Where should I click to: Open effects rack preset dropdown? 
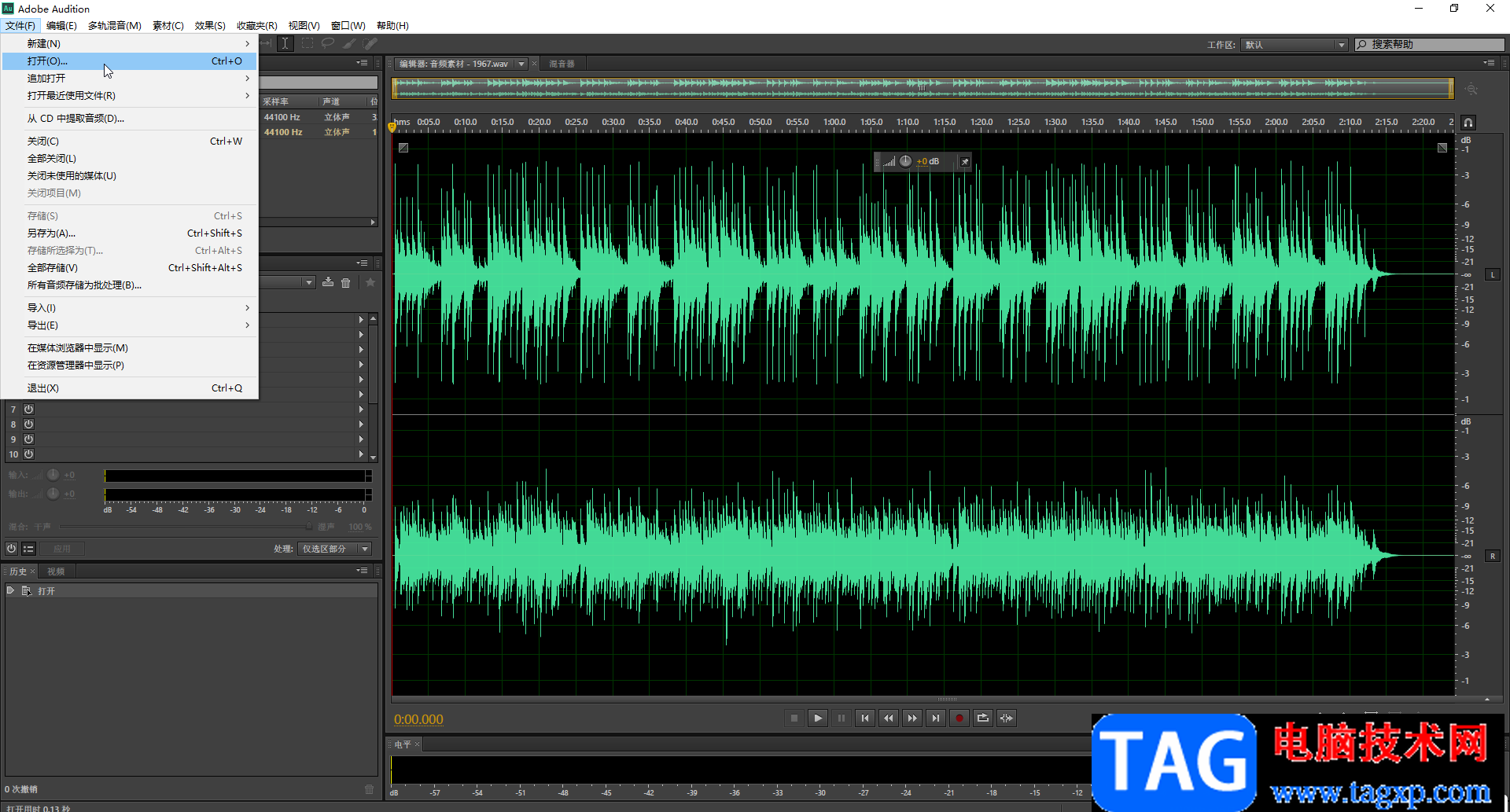[309, 282]
